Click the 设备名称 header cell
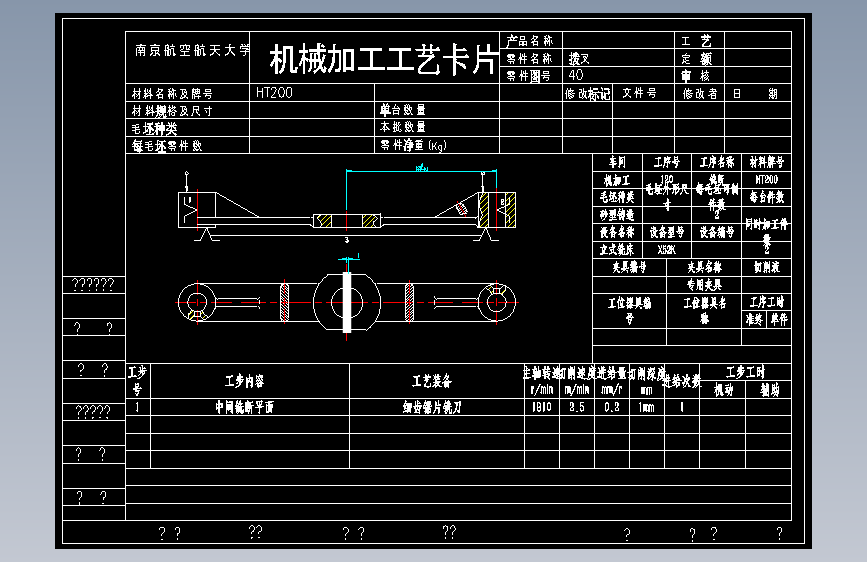Screen dimensions: 867x562 click(617, 232)
